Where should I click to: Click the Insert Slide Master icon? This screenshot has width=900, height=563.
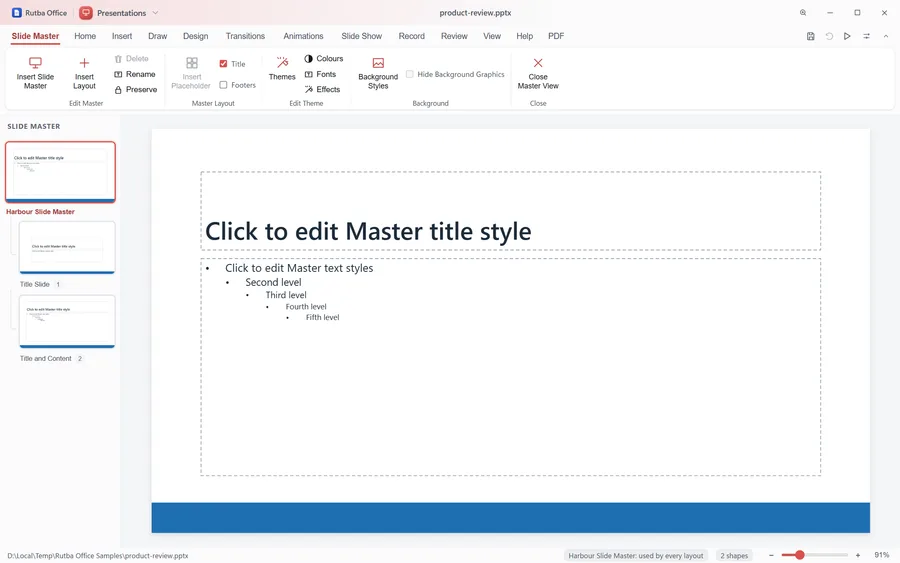35,63
